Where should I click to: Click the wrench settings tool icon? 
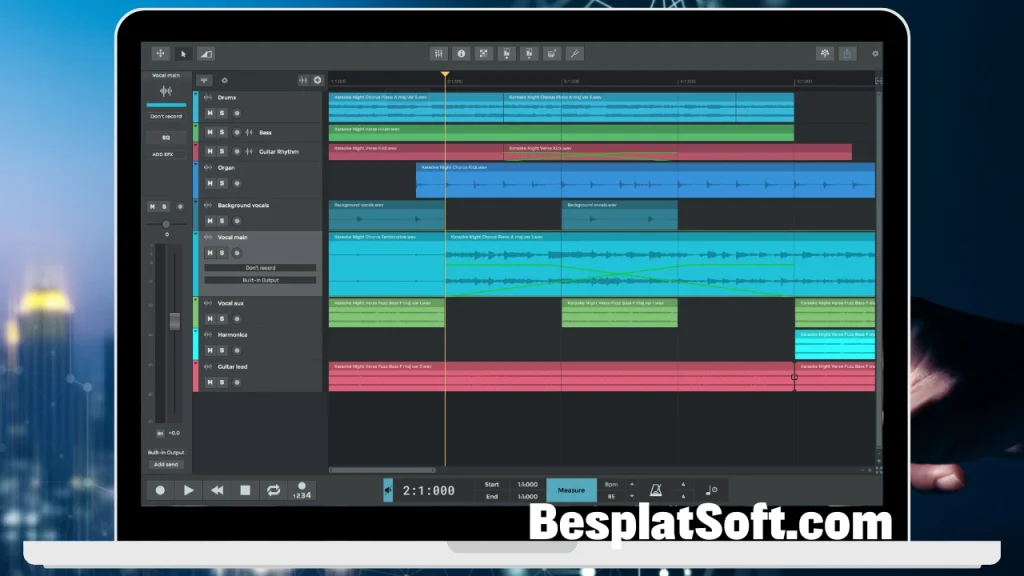coord(573,53)
